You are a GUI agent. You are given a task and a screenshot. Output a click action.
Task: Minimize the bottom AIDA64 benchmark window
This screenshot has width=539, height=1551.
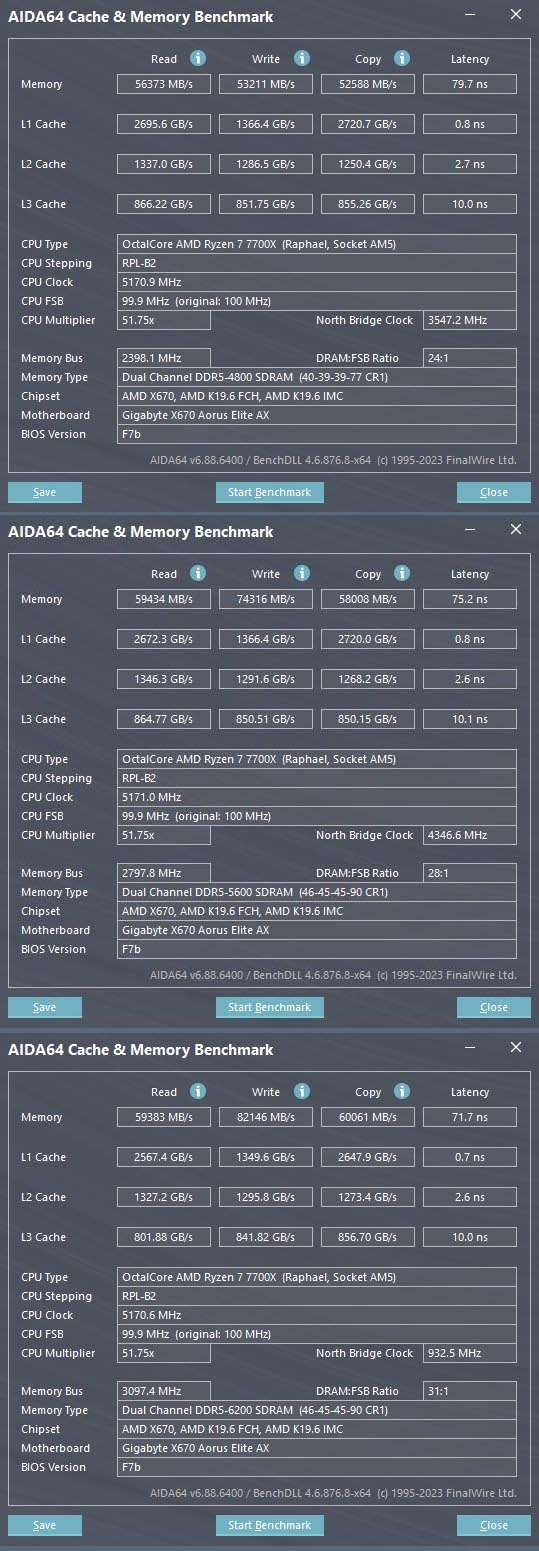[470, 1048]
